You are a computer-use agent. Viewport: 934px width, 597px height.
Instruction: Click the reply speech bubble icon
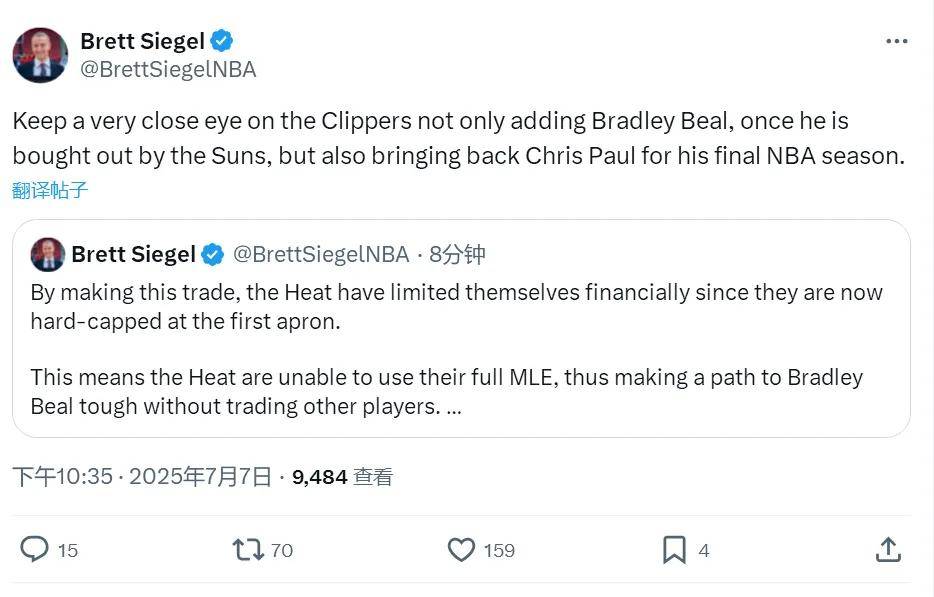point(36,549)
